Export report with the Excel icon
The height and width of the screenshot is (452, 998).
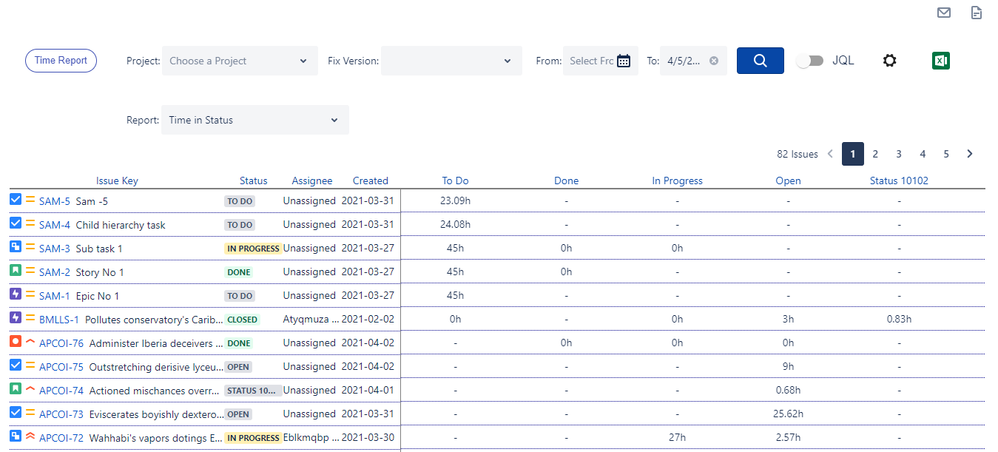(x=940, y=61)
